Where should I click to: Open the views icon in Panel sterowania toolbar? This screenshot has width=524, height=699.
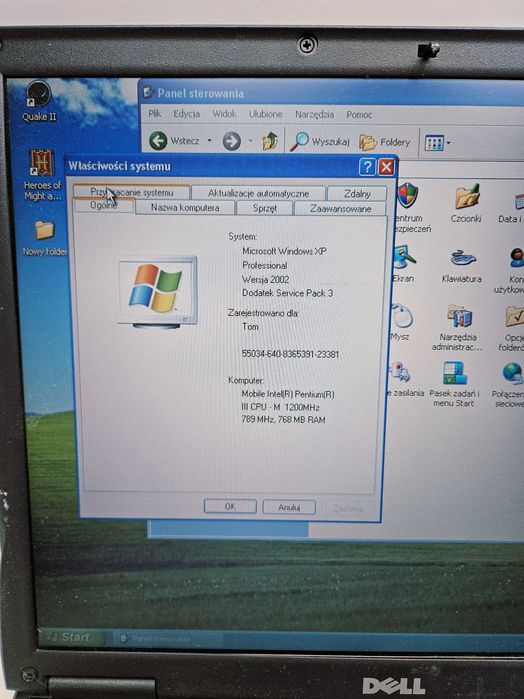click(433, 143)
